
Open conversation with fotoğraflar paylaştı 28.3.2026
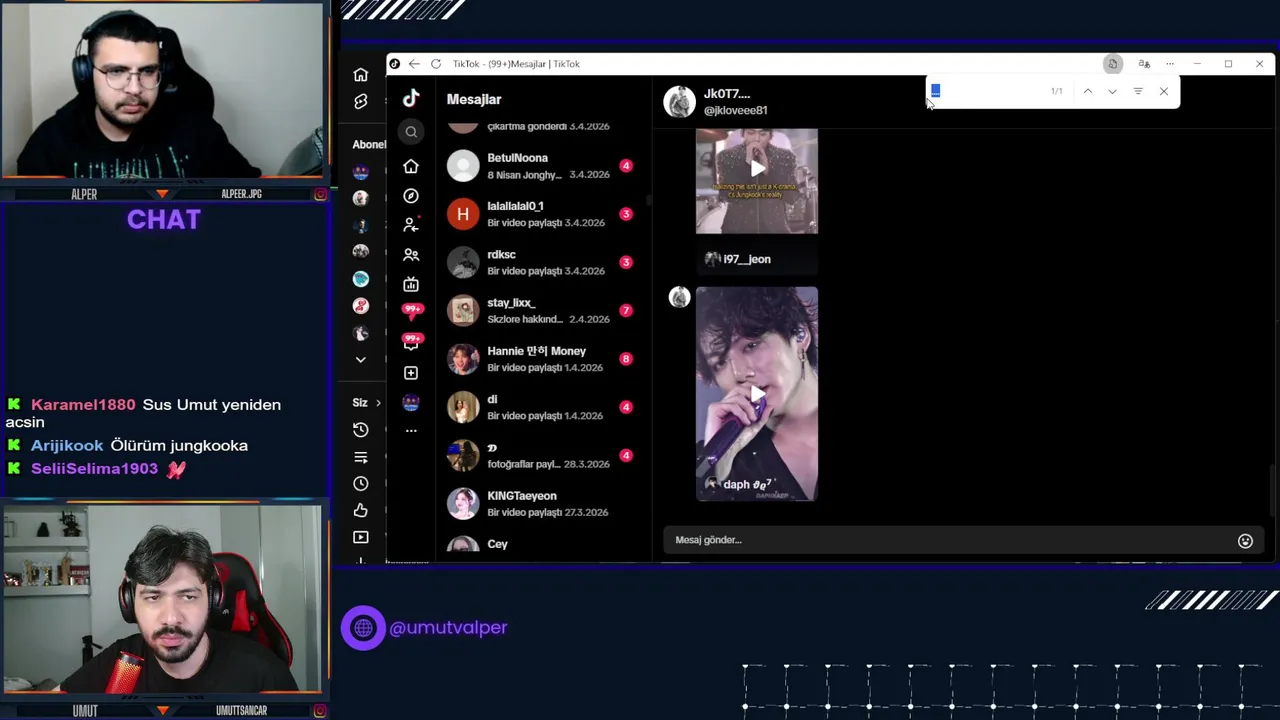pyautogui.click(x=543, y=455)
